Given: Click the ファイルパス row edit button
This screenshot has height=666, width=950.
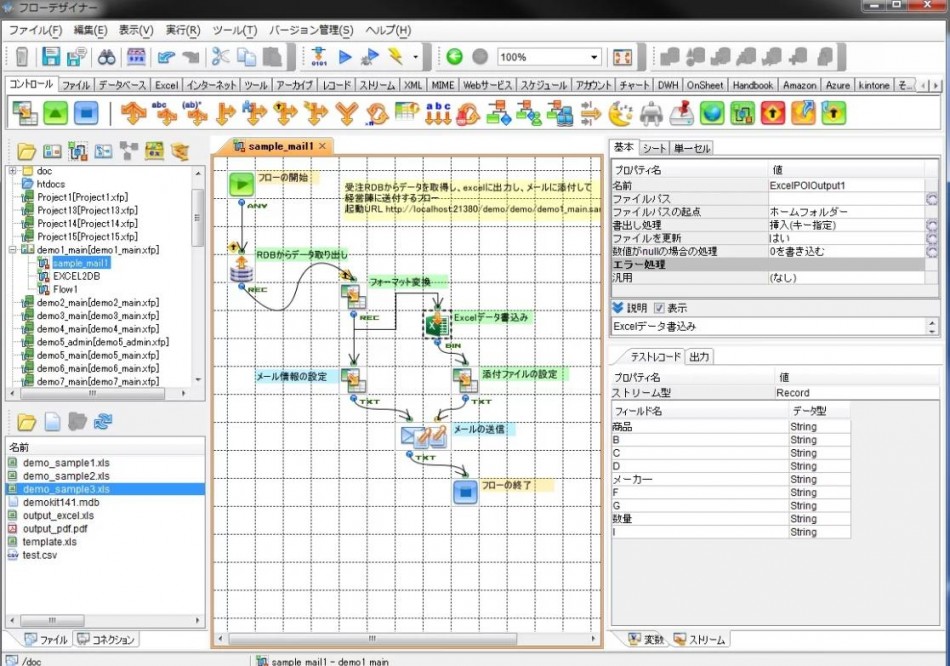Looking at the screenshot, I should 932,199.
